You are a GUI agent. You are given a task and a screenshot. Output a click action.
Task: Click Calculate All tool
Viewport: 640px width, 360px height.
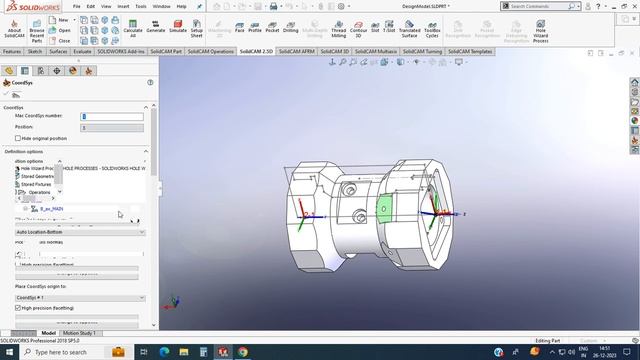click(133, 29)
